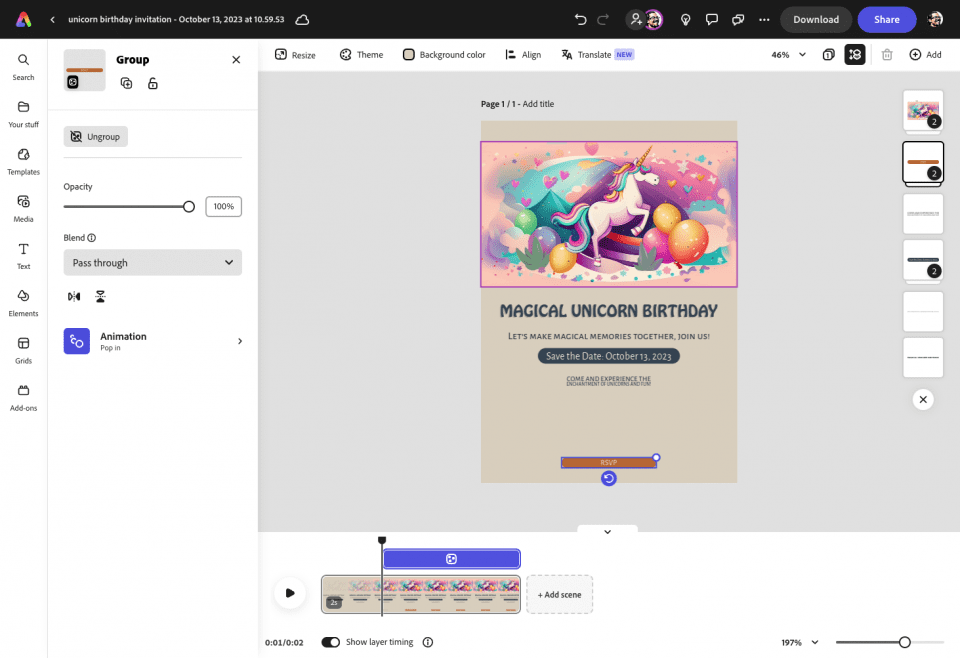Open the Templates panel in sidebar
960x658 pixels.
point(23,160)
